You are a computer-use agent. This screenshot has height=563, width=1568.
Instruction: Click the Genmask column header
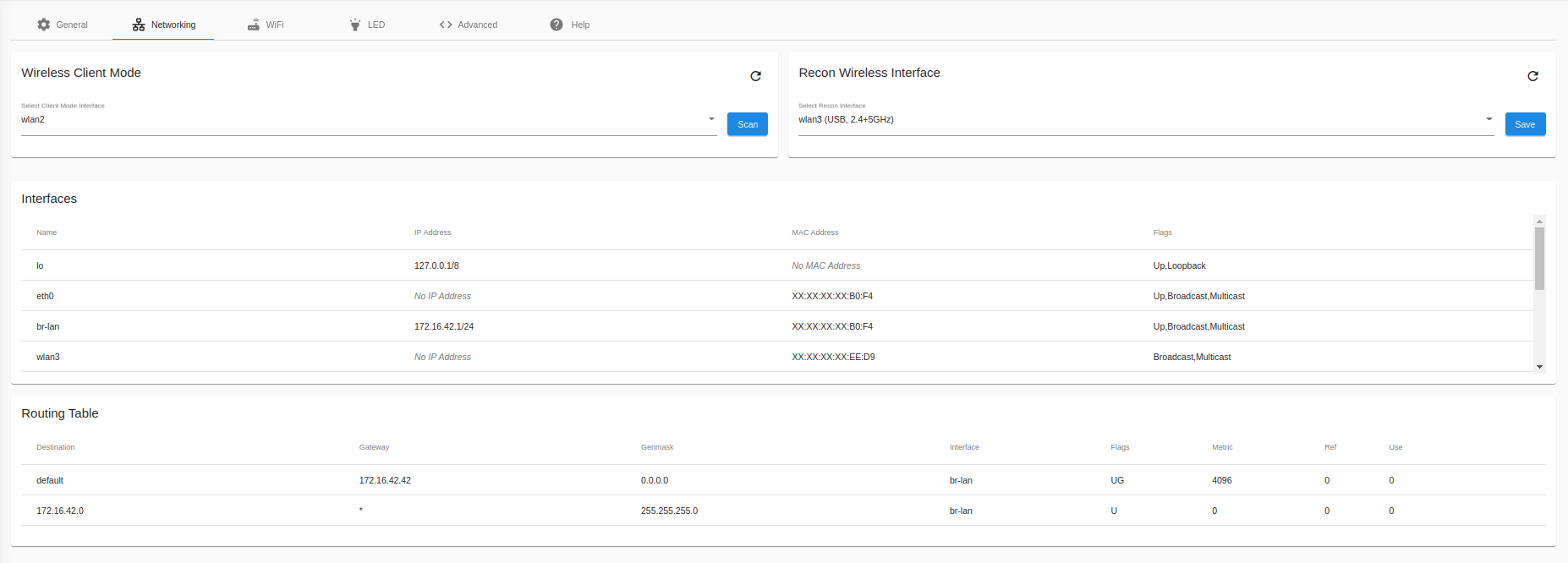coord(657,447)
